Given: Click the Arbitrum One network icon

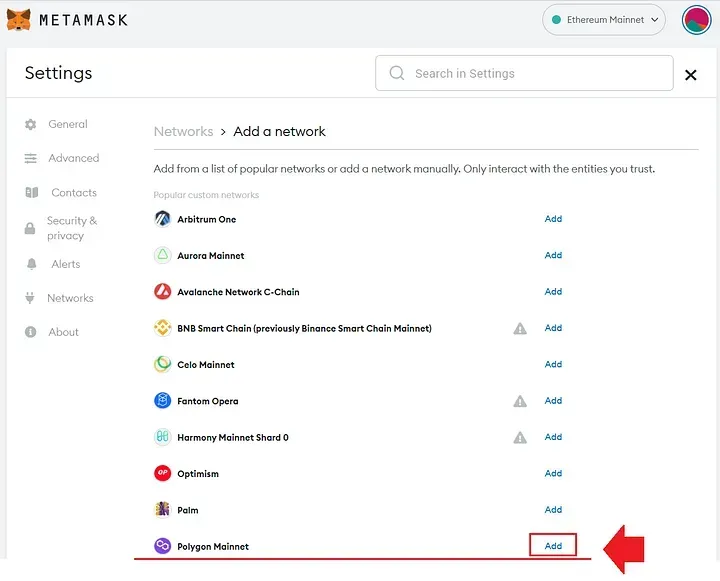Looking at the screenshot, I should [162, 219].
